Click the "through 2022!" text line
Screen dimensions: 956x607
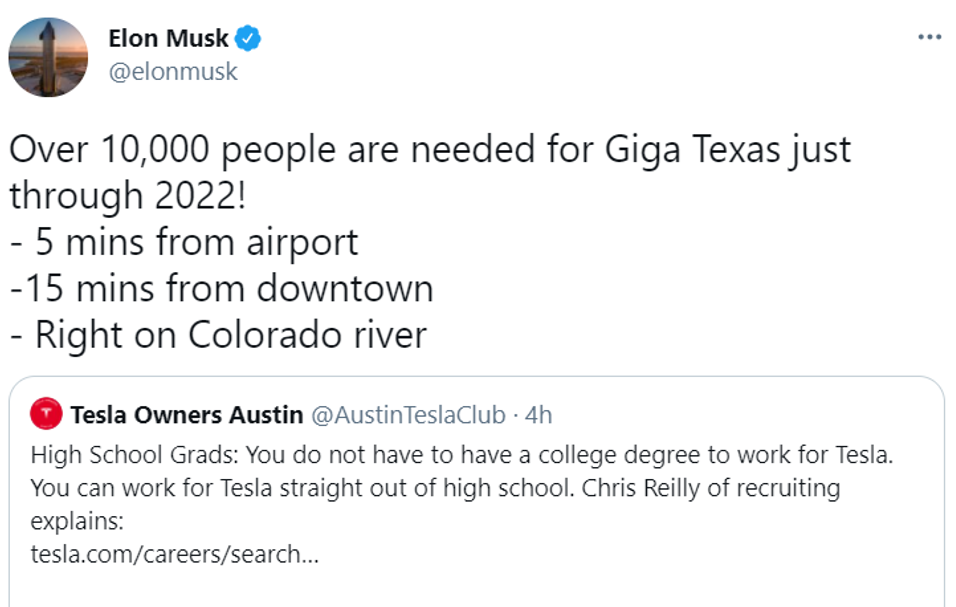(127, 196)
